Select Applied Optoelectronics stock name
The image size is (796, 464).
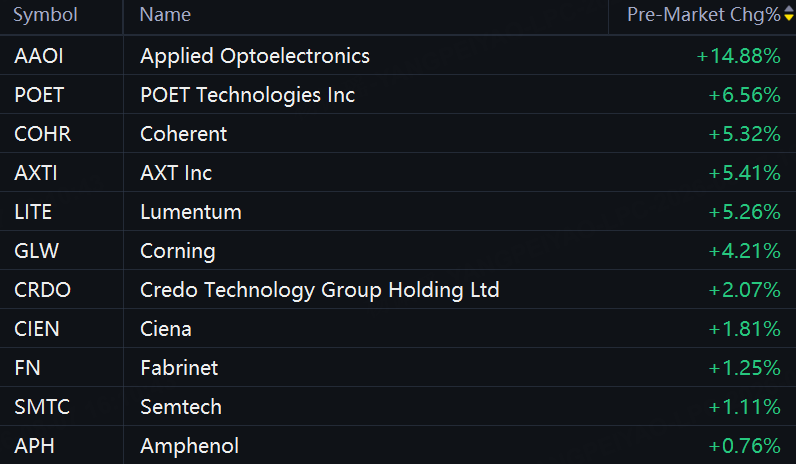point(255,56)
